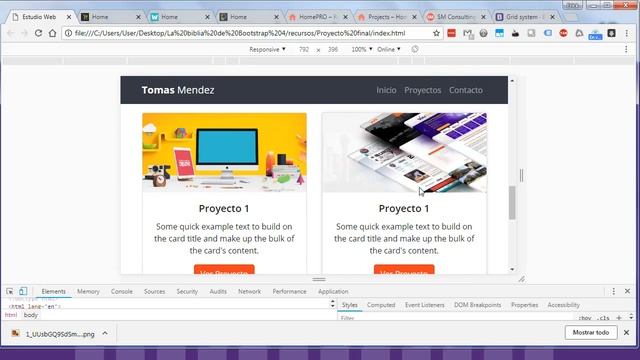Image resolution: width=640 pixels, height=360 pixels.
Task: Open the red extension icon after bookmark star
Action: point(451,33)
